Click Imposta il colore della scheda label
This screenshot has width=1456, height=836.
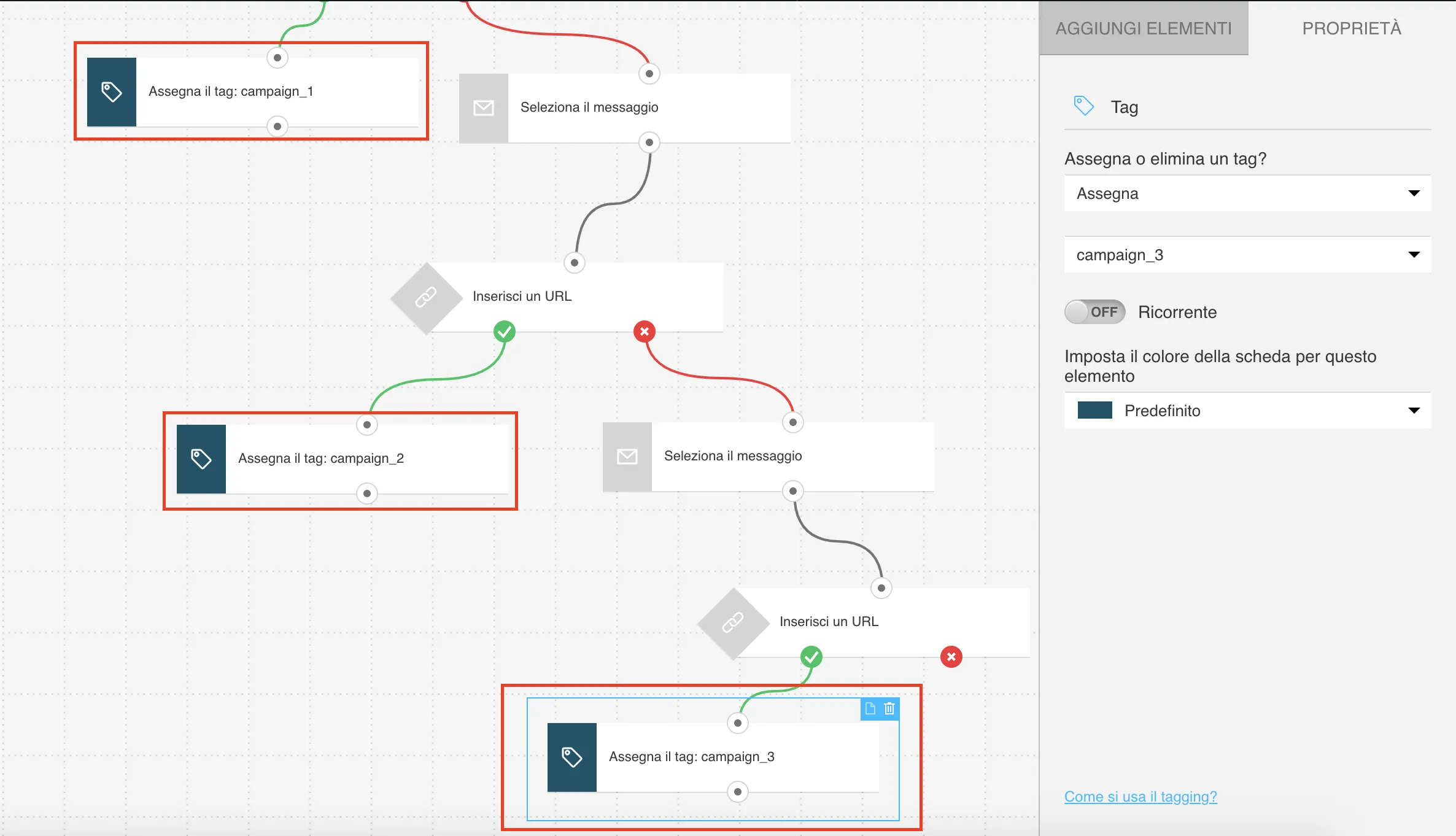click(1220, 366)
